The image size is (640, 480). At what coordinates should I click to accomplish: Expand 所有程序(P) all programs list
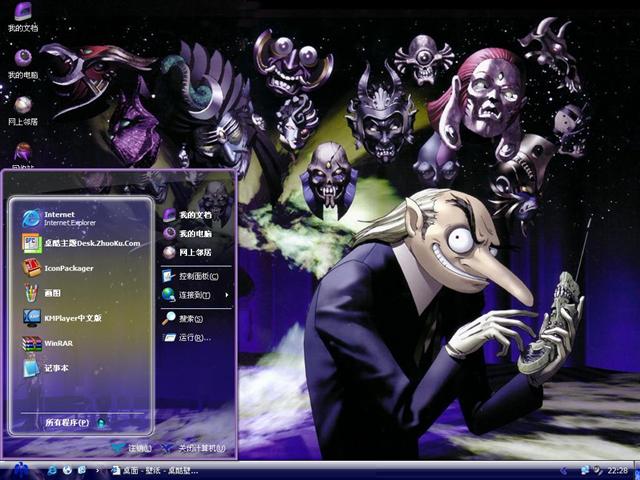point(76,422)
